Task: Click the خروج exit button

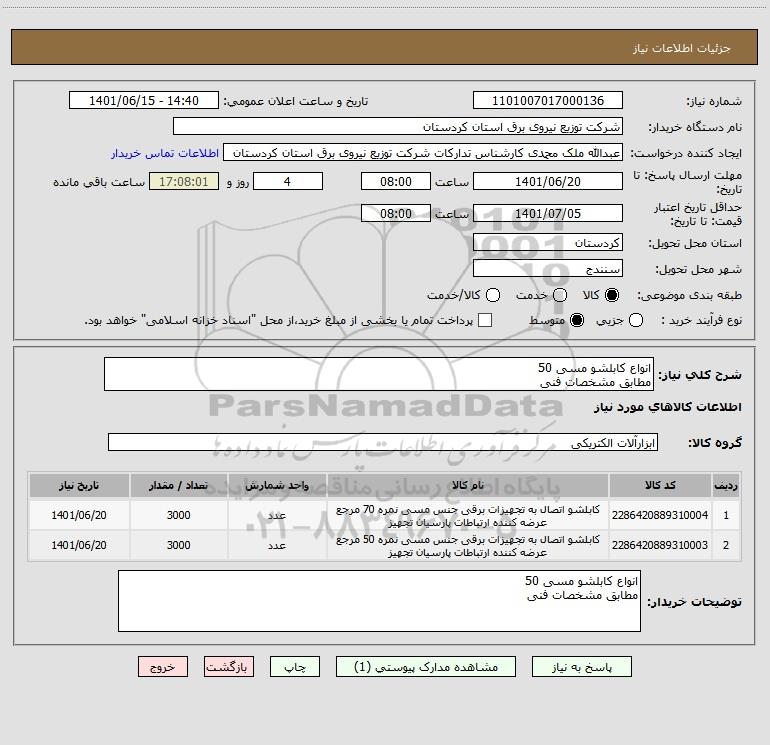Action: [x=163, y=667]
